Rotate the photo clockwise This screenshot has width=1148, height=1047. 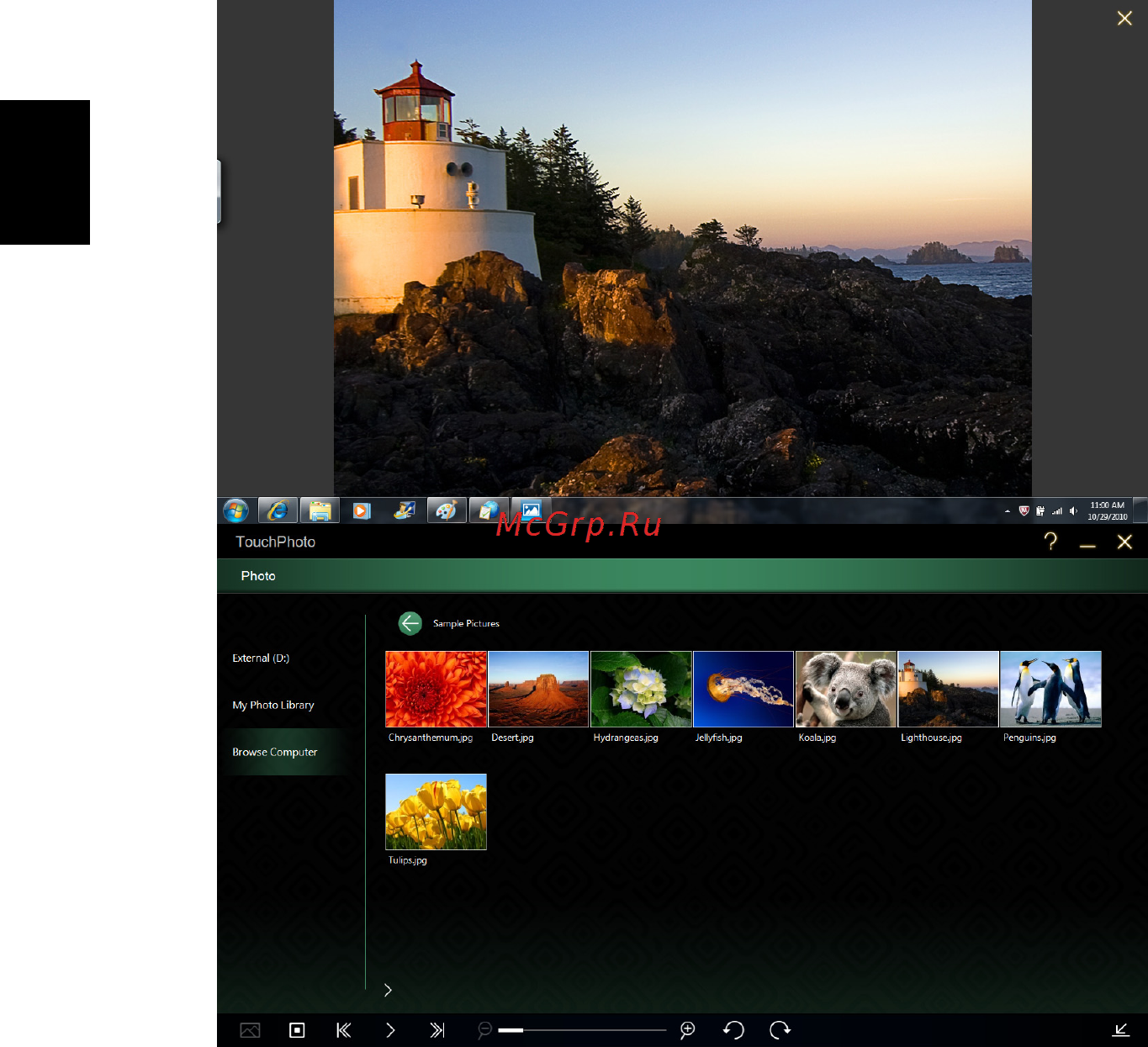780,1030
